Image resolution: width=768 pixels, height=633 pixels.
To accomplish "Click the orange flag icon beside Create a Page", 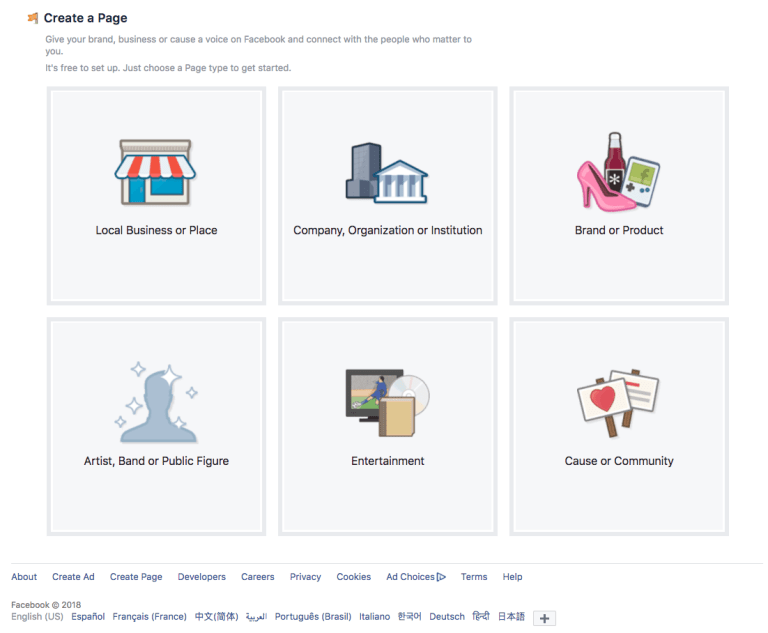I will click(33, 18).
